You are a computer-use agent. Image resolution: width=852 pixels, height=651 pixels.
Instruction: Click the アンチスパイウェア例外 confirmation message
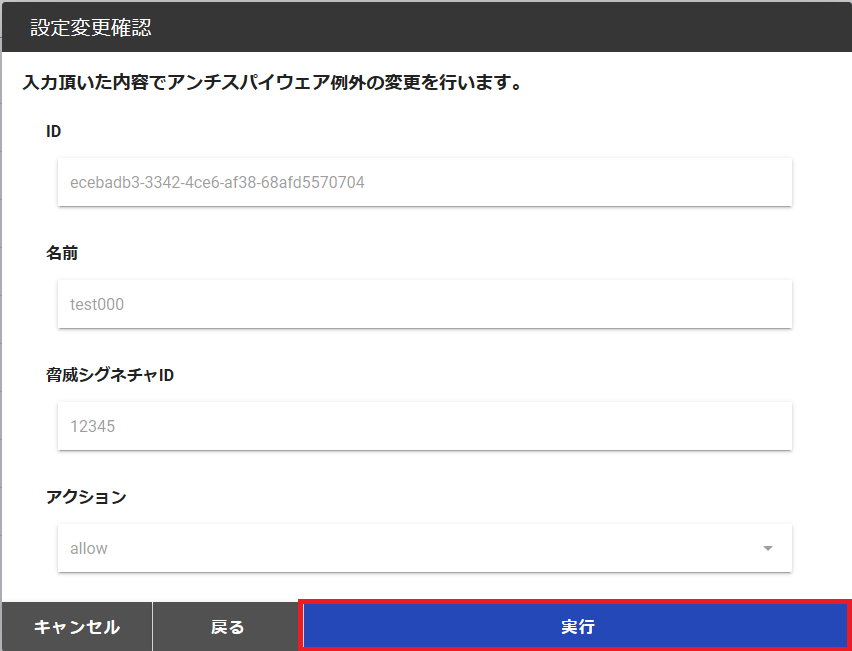coord(273,83)
